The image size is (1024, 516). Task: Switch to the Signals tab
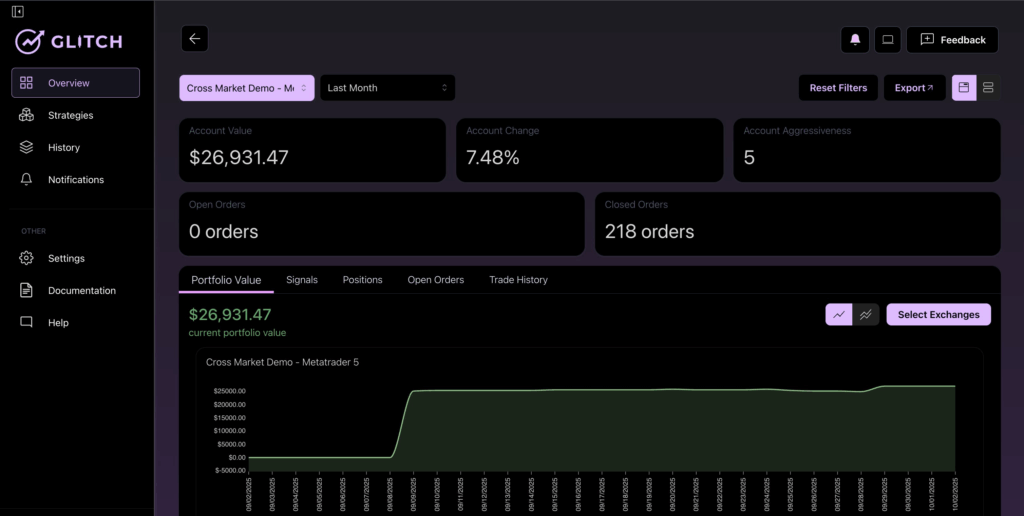pos(301,280)
